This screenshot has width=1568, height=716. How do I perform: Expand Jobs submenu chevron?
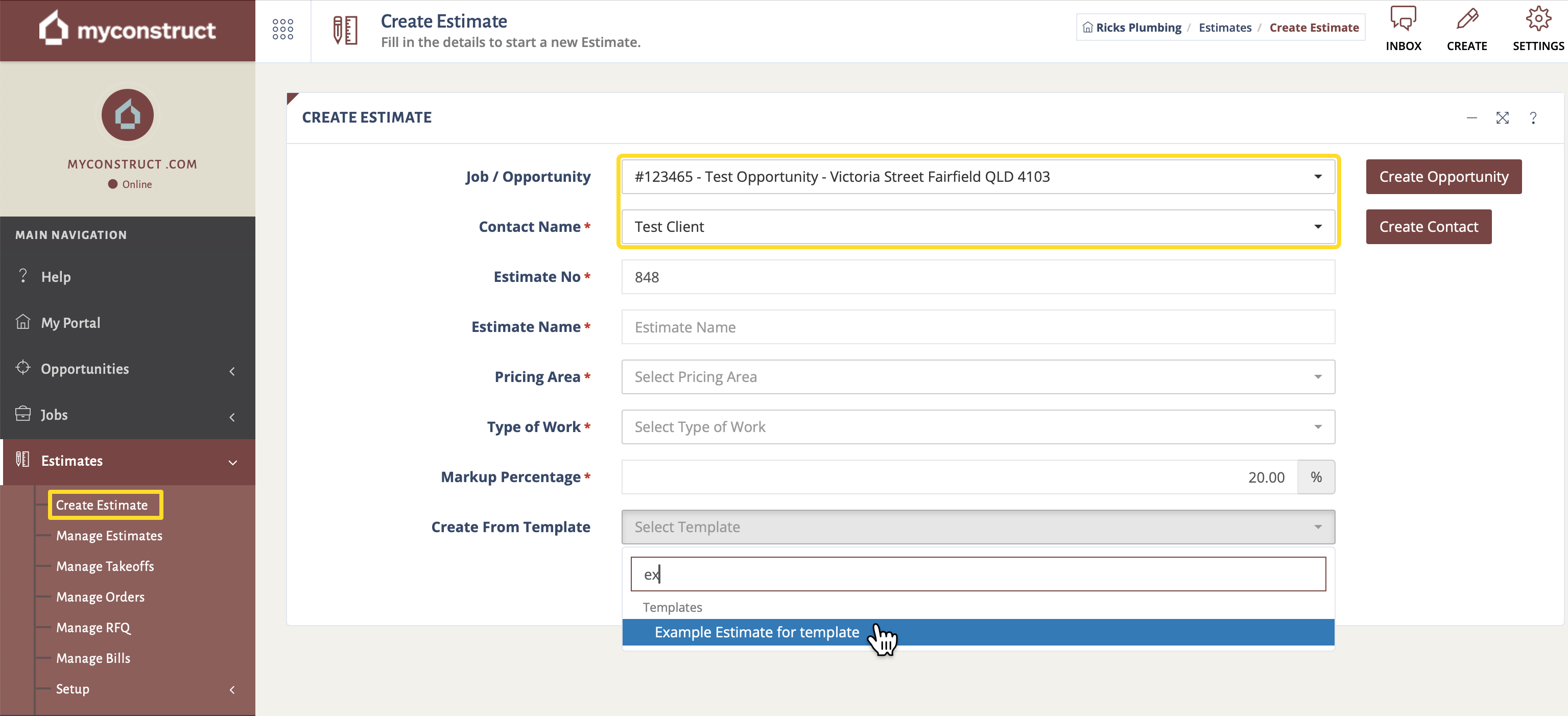pos(232,417)
